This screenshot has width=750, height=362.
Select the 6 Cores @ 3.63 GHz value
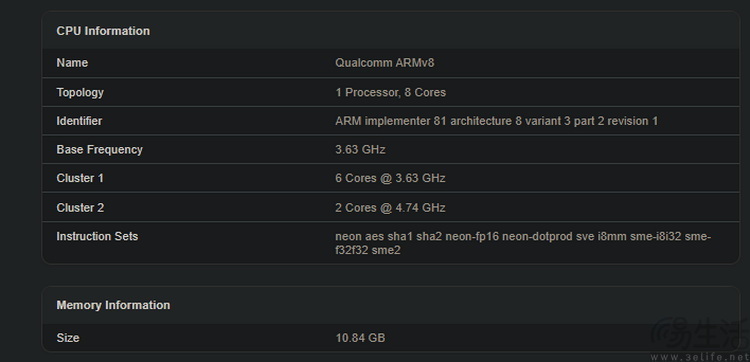(390, 178)
